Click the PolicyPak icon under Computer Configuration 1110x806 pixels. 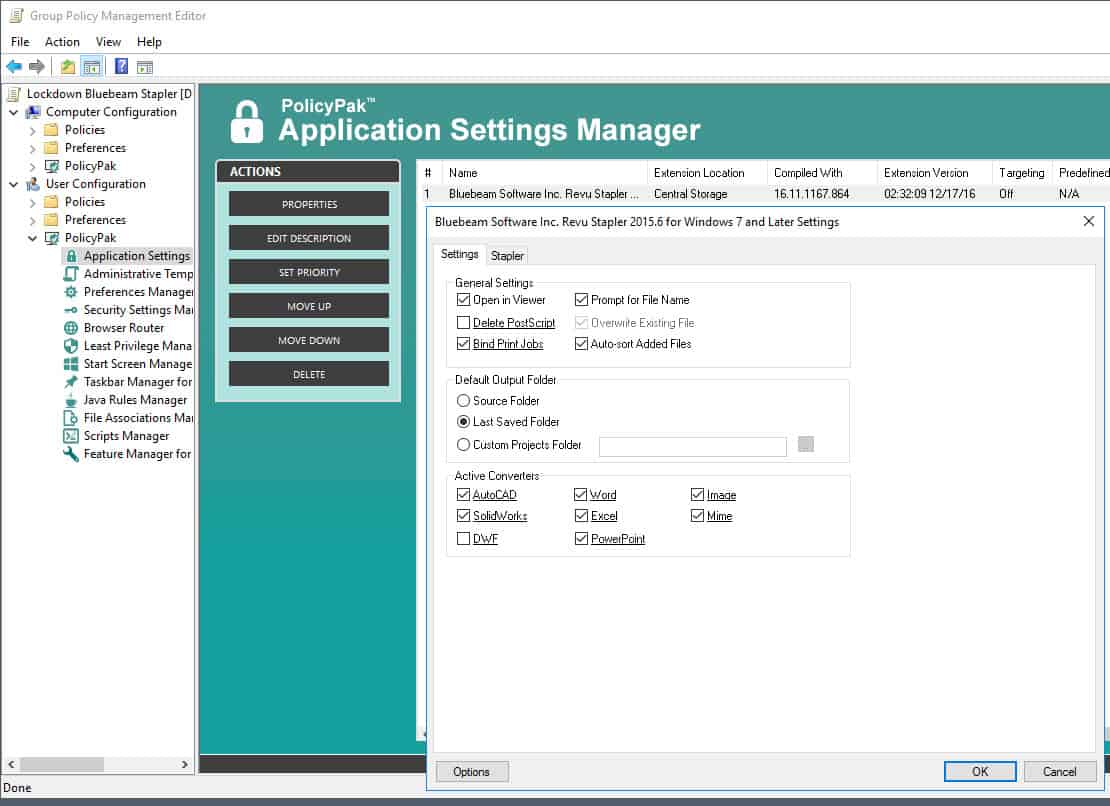(52, 166)
